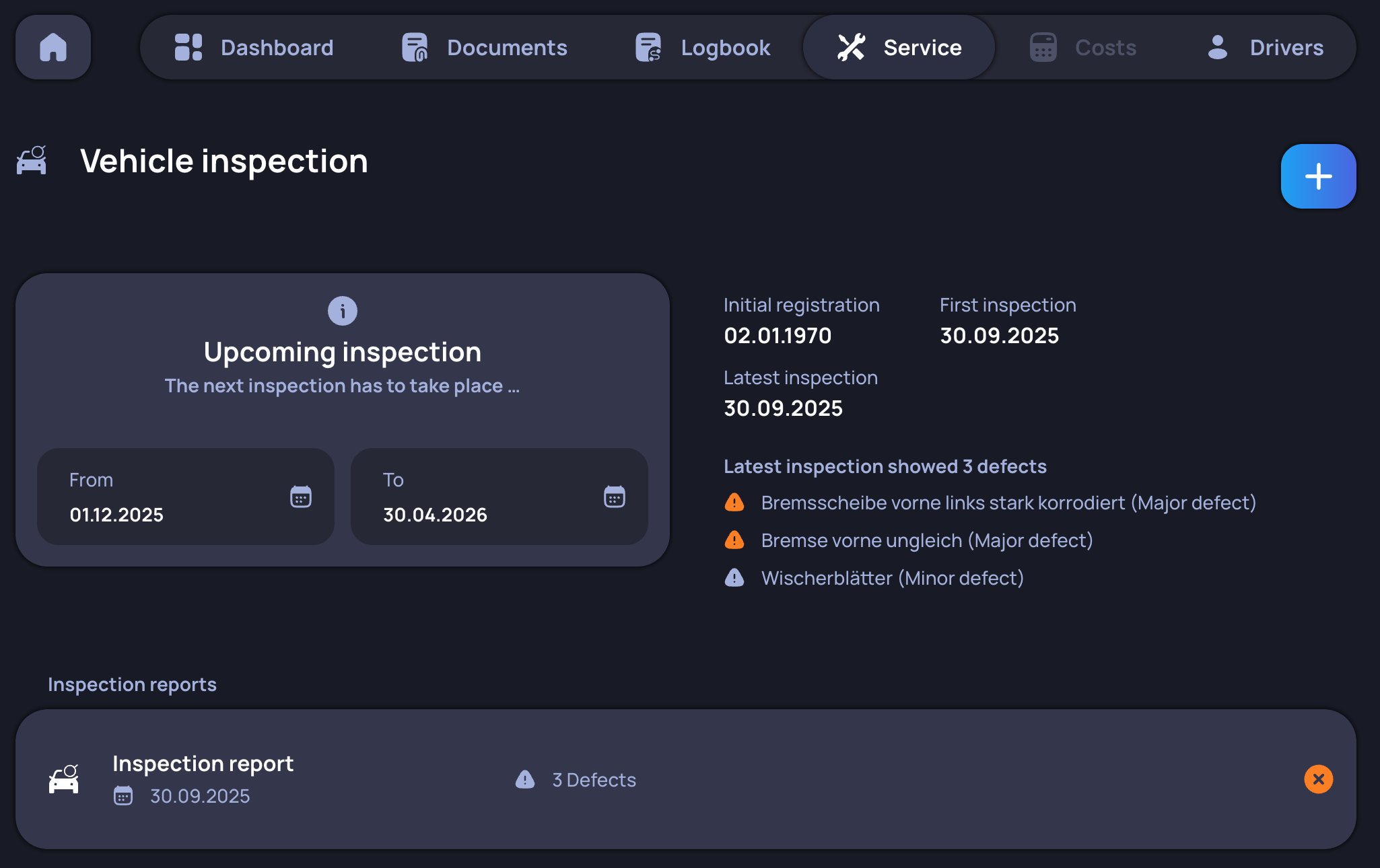The image size is (1380, 868).
Task: Click the warning icon beside Bremsscheibe defect
Action: coord(734,503)
